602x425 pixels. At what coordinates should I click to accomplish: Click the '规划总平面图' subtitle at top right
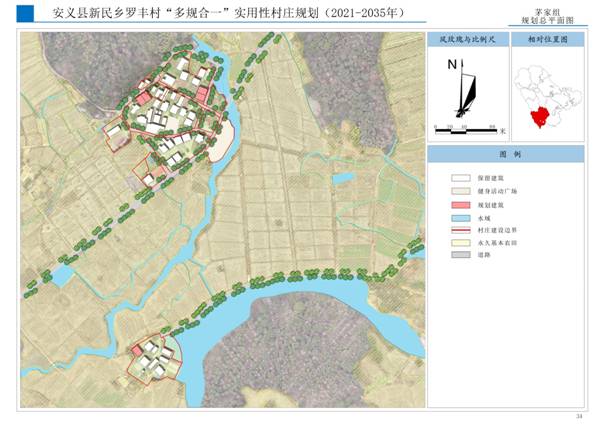pos(547,21)
